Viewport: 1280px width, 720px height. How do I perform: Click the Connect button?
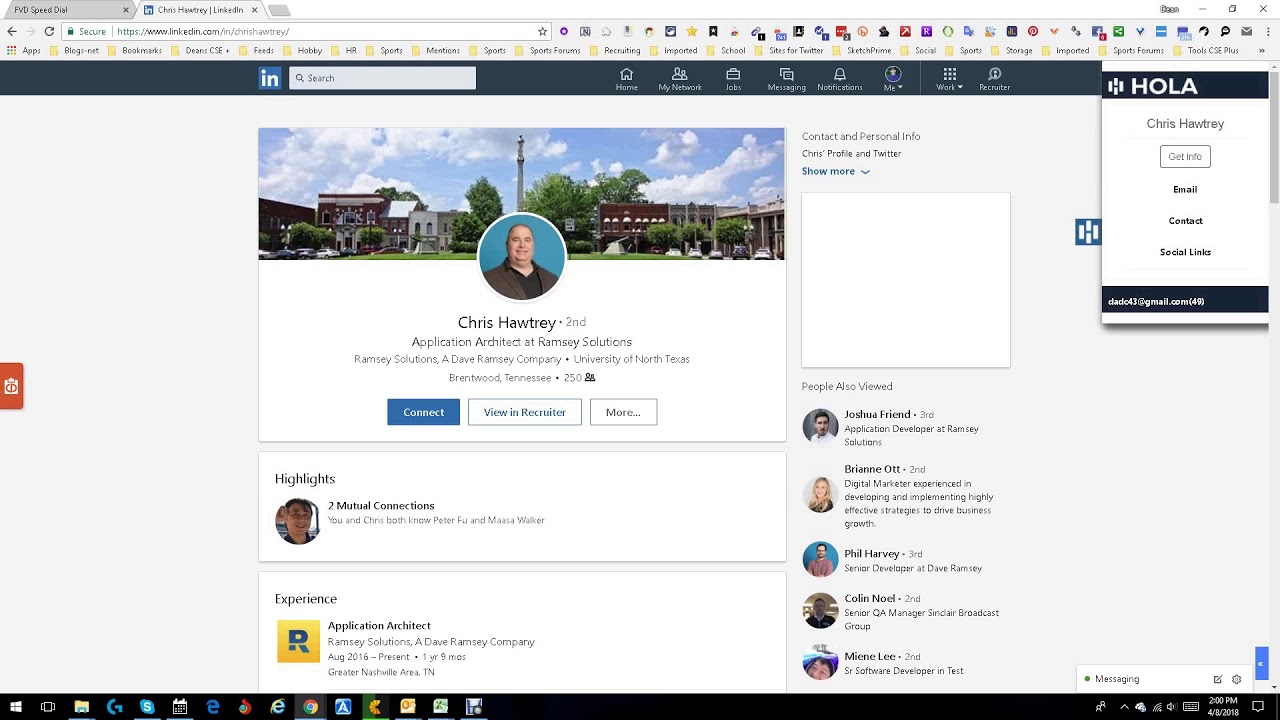coord(424,412)
